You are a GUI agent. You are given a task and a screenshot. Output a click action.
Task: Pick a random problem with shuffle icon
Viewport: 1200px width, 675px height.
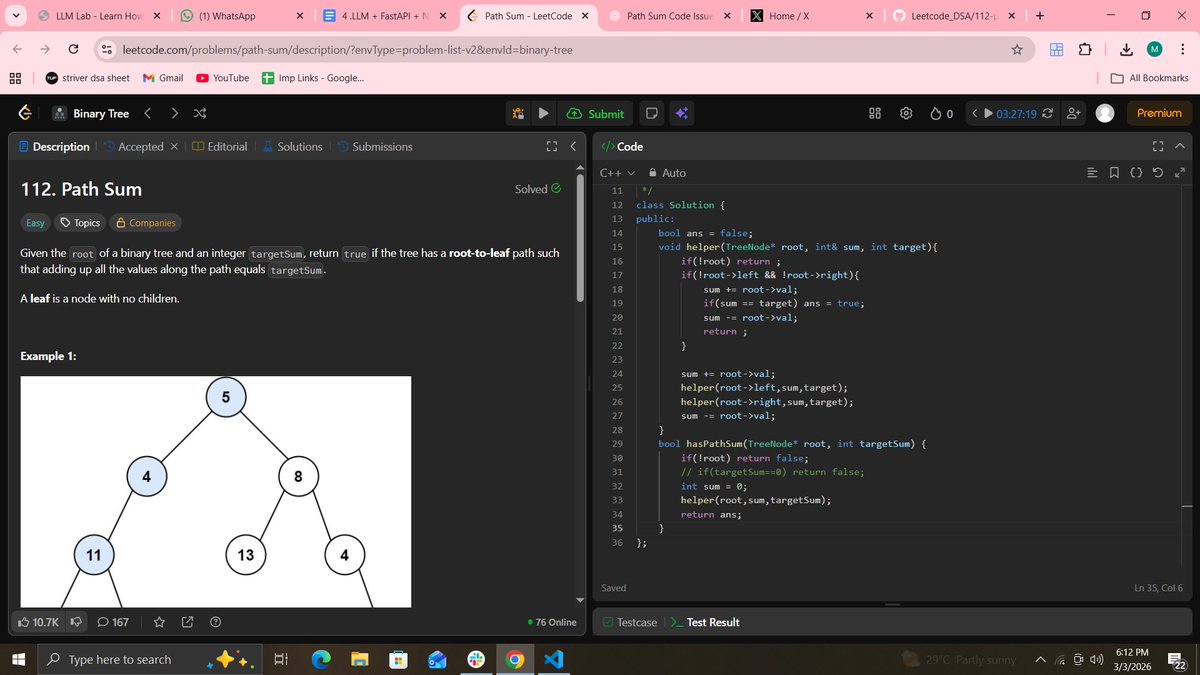coord(199,113)
